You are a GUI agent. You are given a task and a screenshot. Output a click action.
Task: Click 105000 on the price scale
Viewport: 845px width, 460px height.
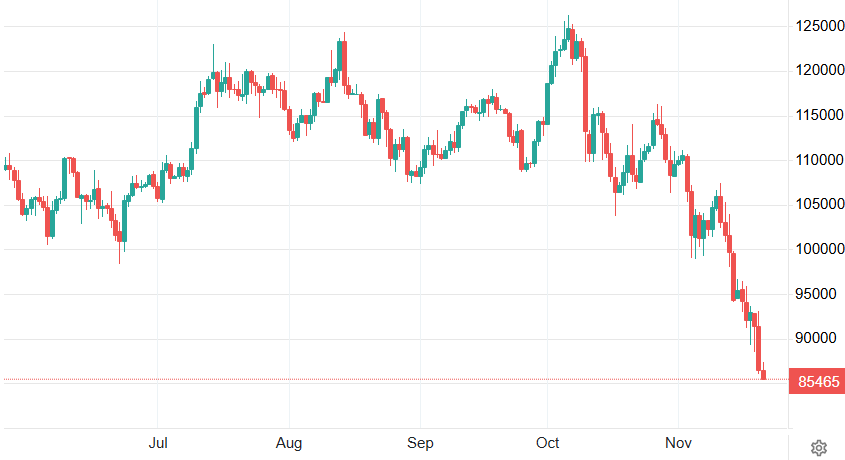click(816, 204)
